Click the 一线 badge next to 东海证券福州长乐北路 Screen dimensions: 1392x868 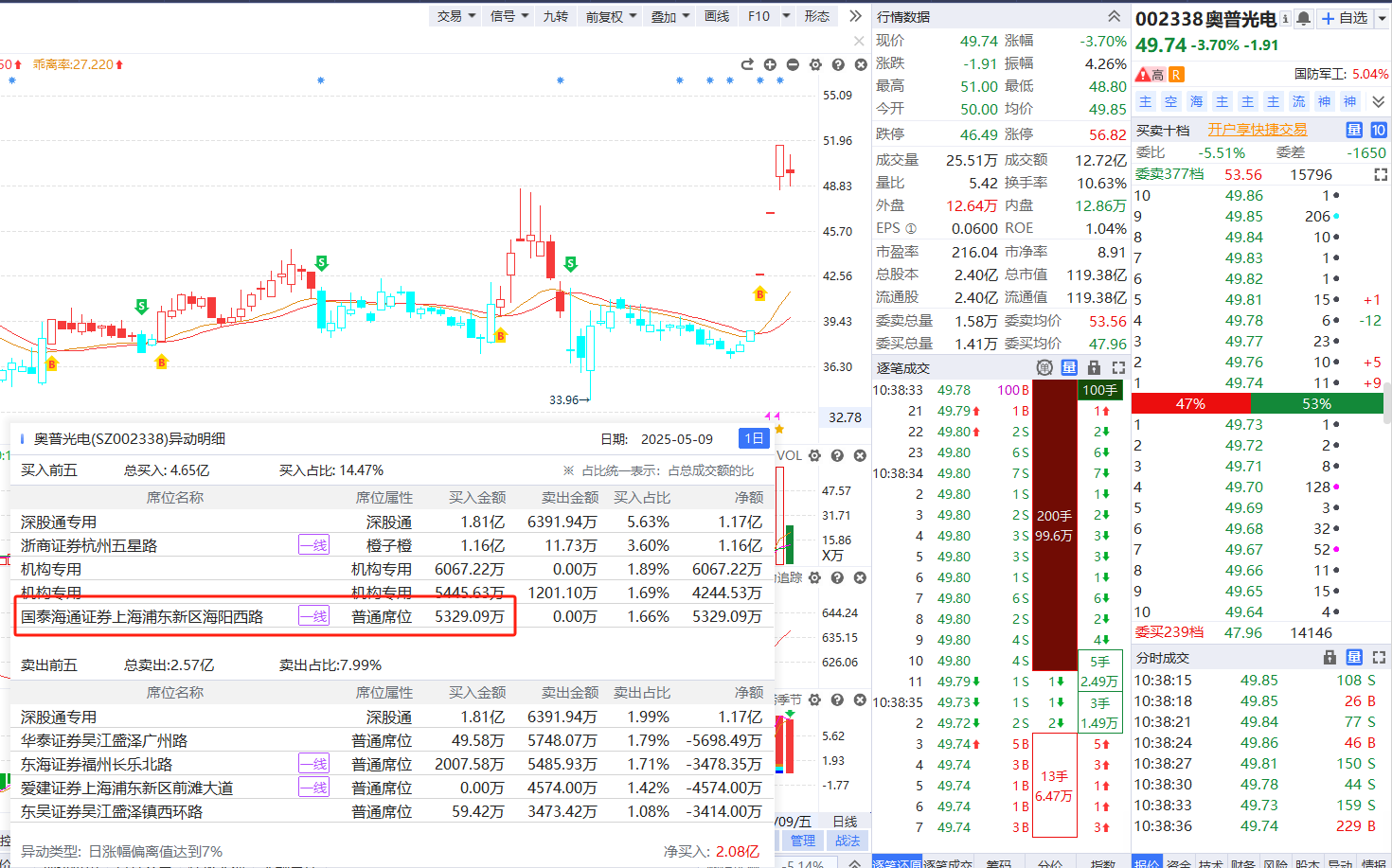tap(313, 764)
